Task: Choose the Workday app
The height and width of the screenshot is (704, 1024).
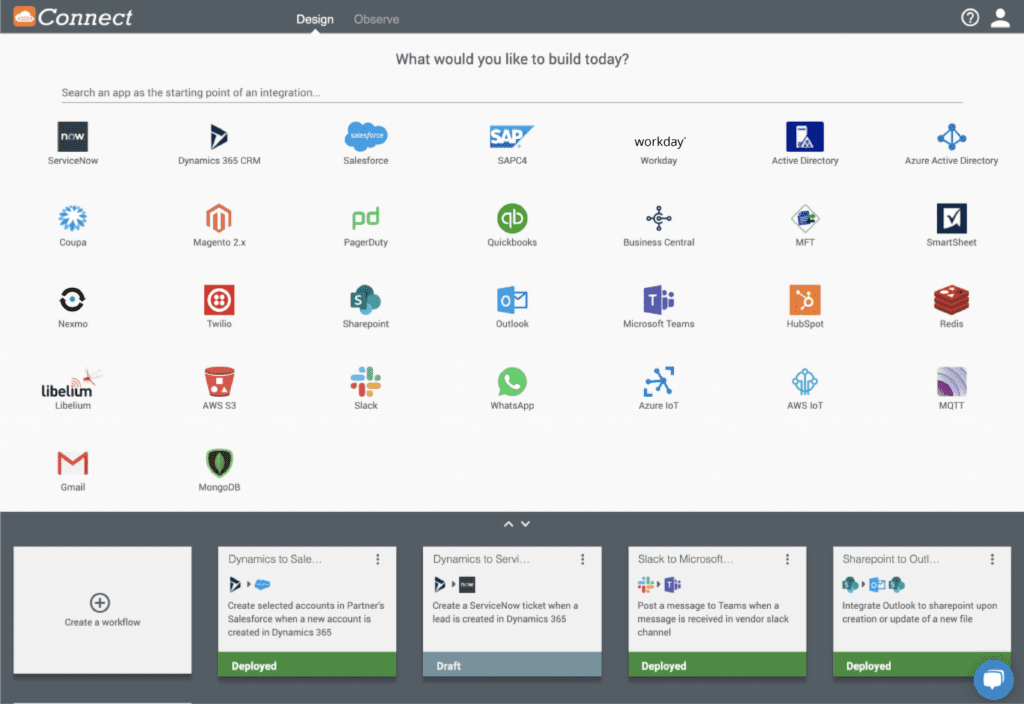Action: 659,141
